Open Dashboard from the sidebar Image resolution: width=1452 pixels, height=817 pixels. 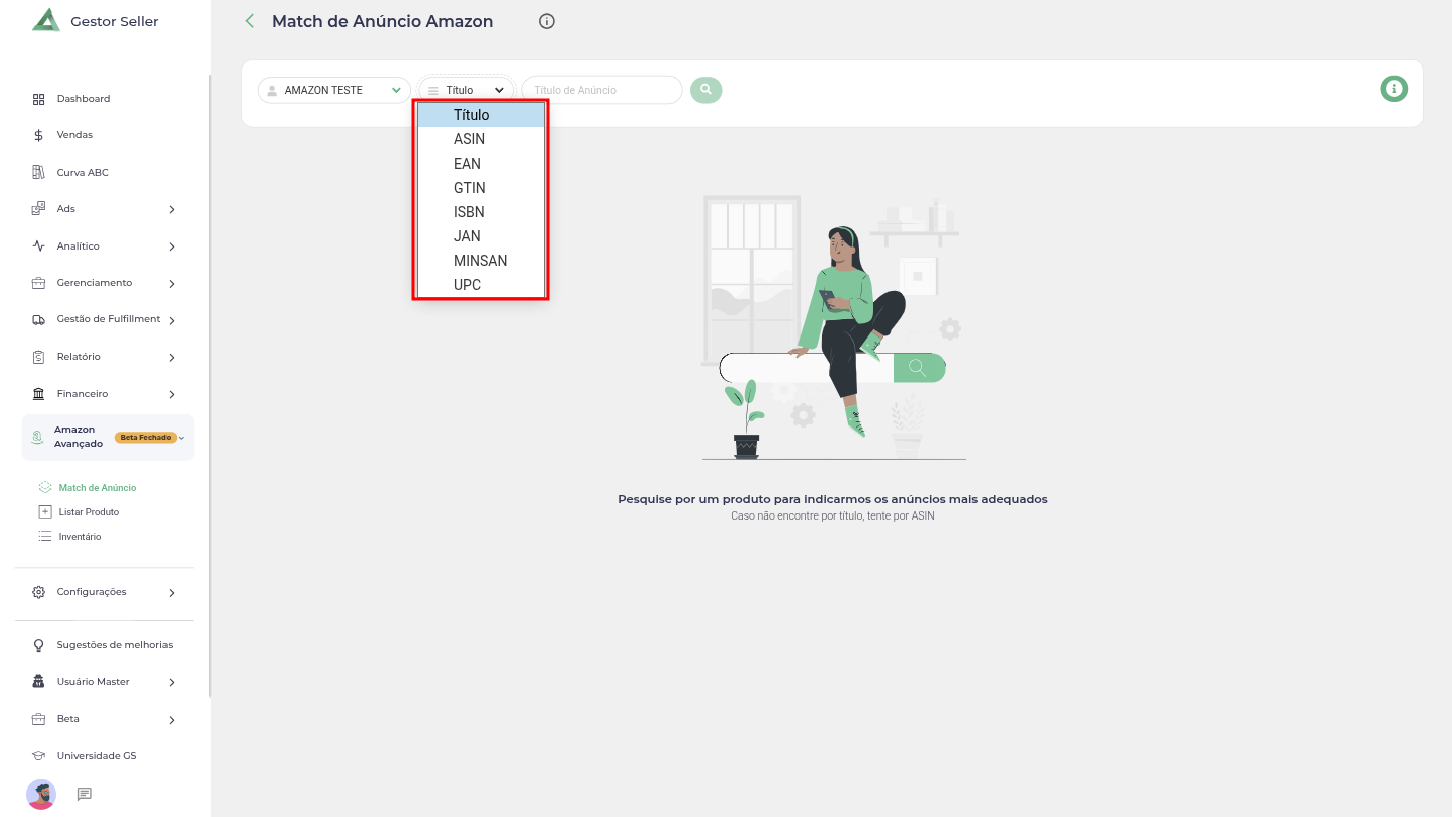pos(83,99)
